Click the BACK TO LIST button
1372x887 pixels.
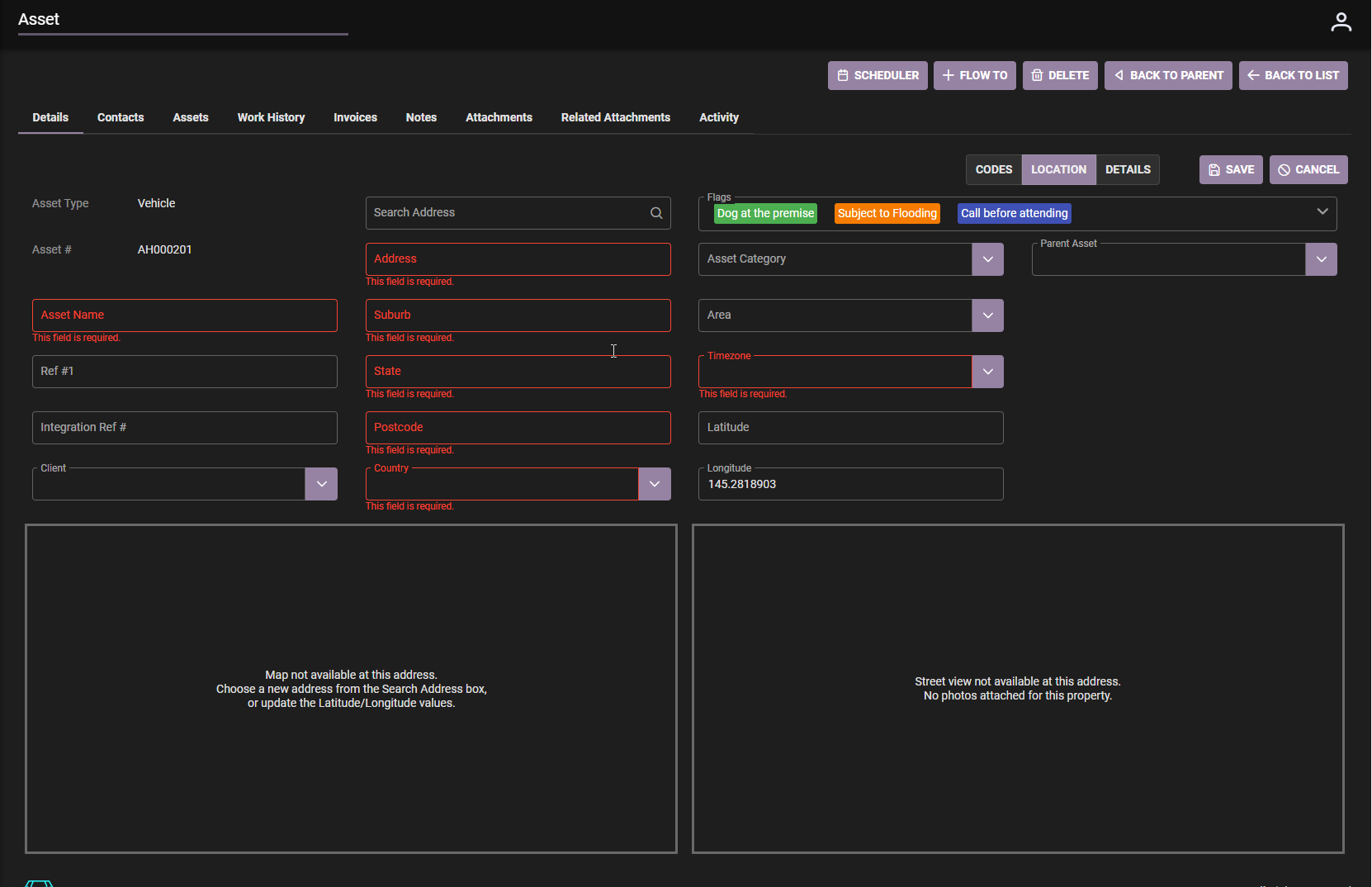(1294, 75)
